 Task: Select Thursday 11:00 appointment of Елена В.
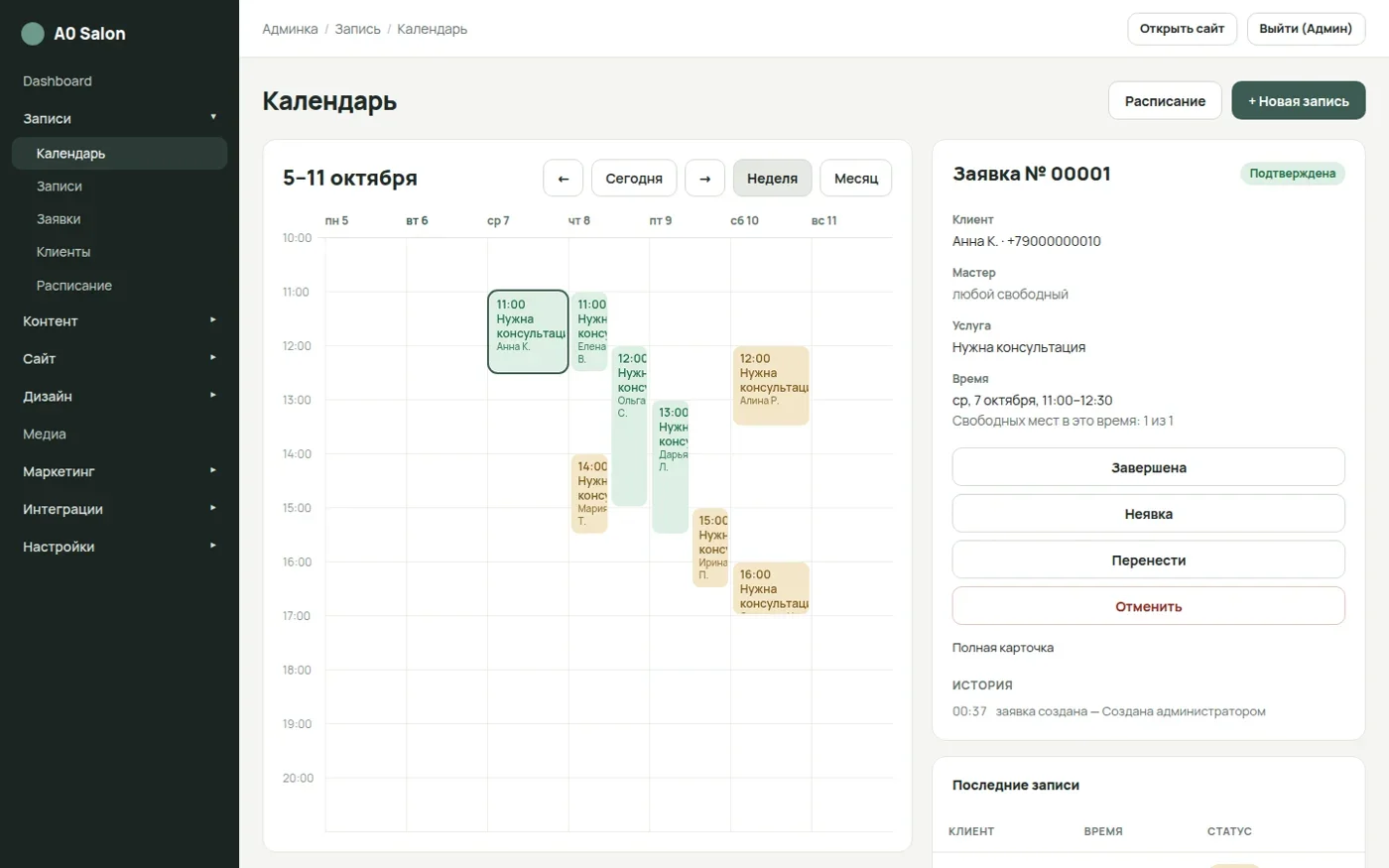tap(589, 331)
